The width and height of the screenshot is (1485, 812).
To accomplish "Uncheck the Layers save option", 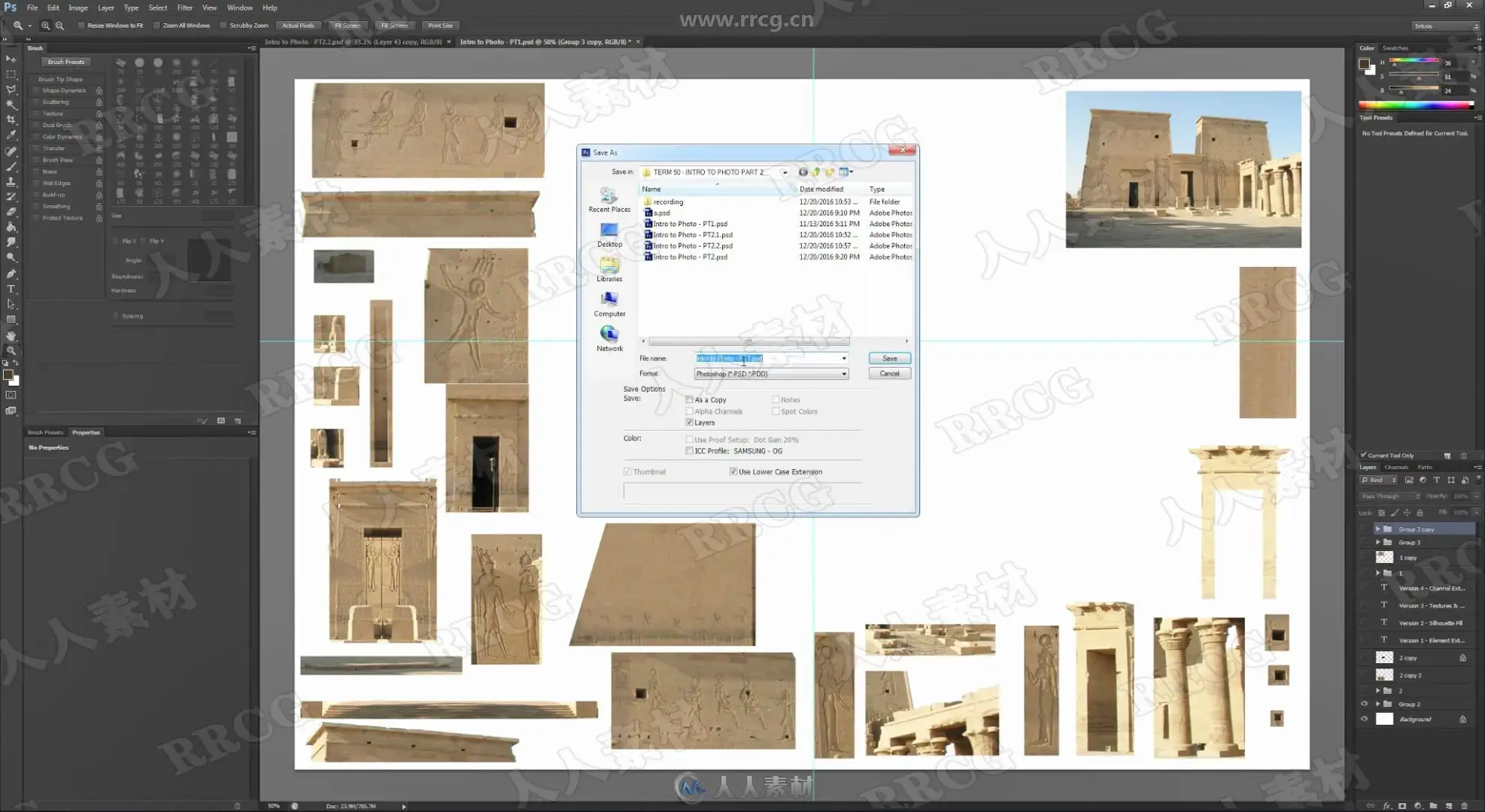I will click(x=689, y=423).
